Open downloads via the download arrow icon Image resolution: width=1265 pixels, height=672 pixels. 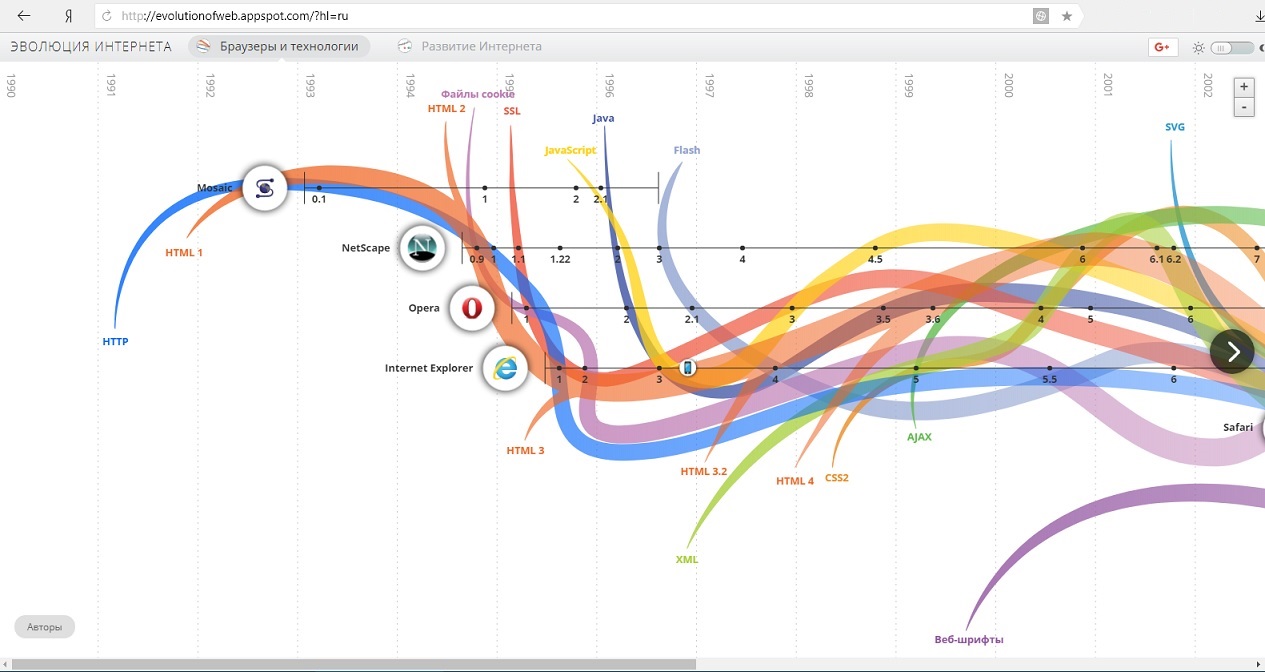[1258, 16]
